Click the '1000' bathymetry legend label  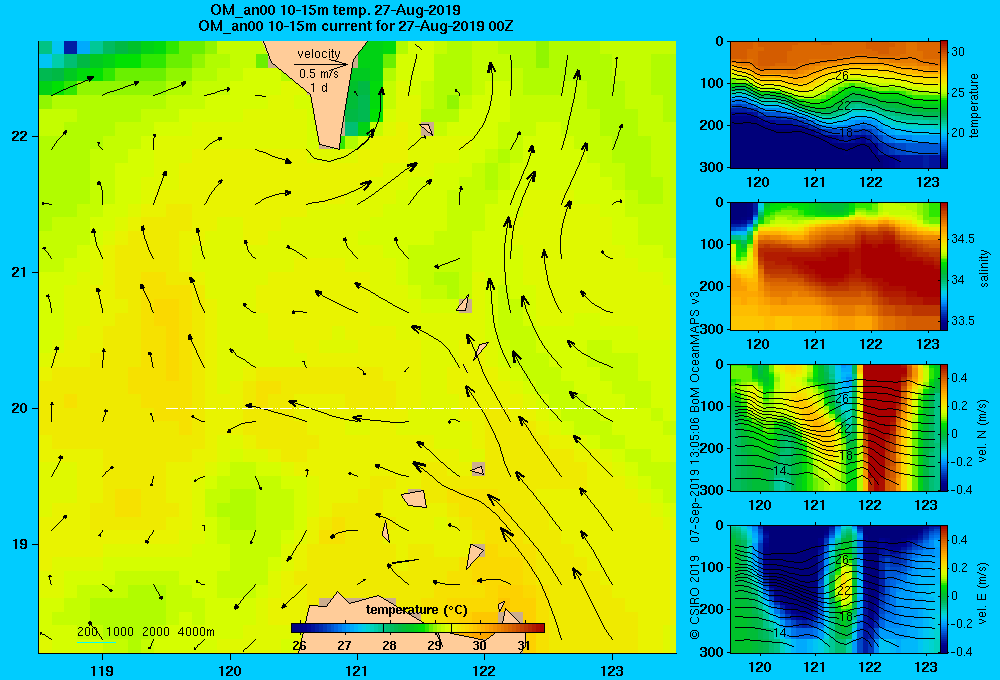coord(120,632)
